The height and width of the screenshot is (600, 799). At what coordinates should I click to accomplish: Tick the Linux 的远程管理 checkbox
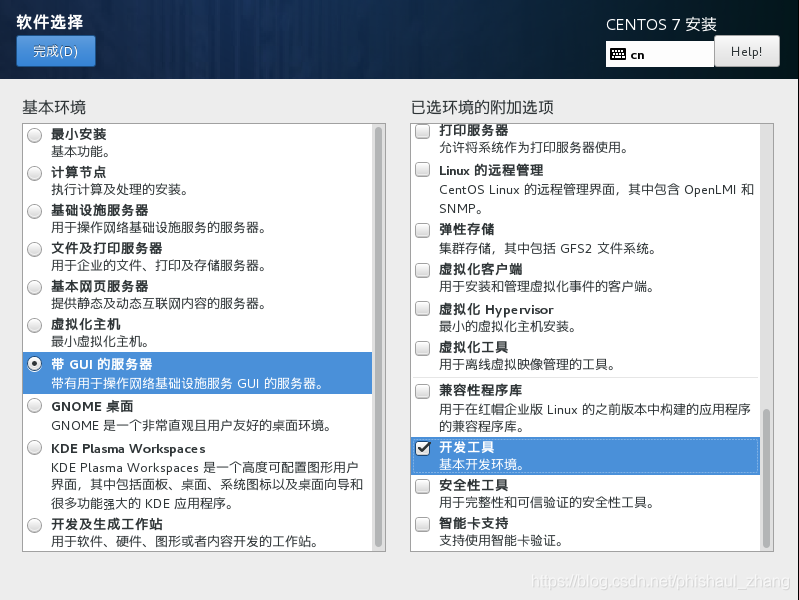(x=422, y=169)
